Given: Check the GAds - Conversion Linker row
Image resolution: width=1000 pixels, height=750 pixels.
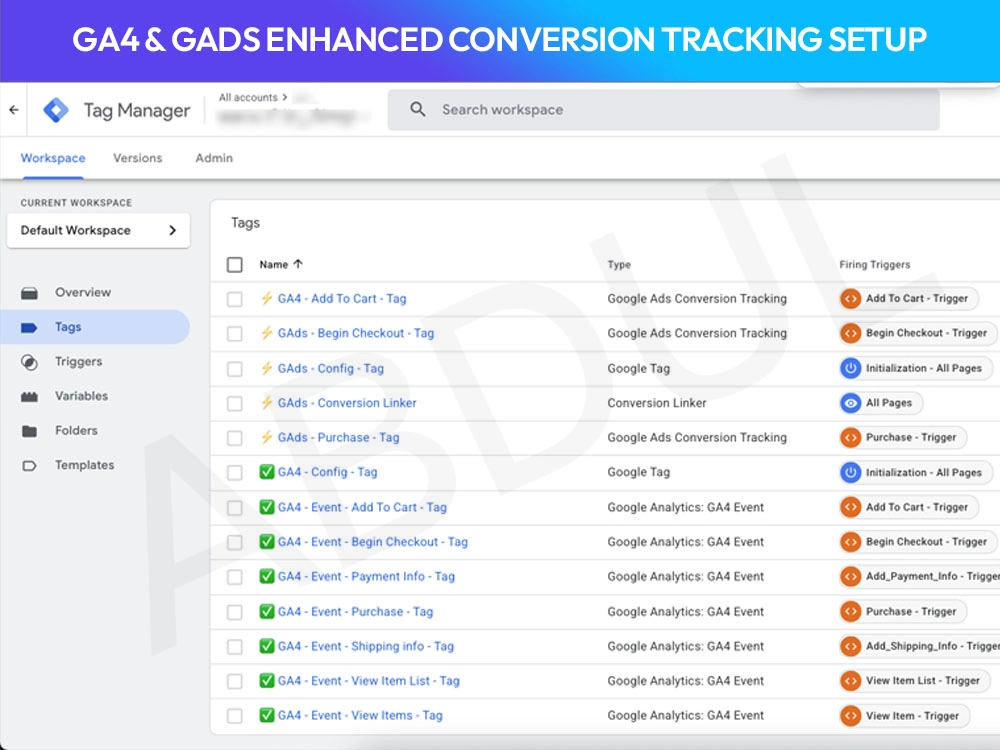Looking at the screenshot, I should [235, 403].
